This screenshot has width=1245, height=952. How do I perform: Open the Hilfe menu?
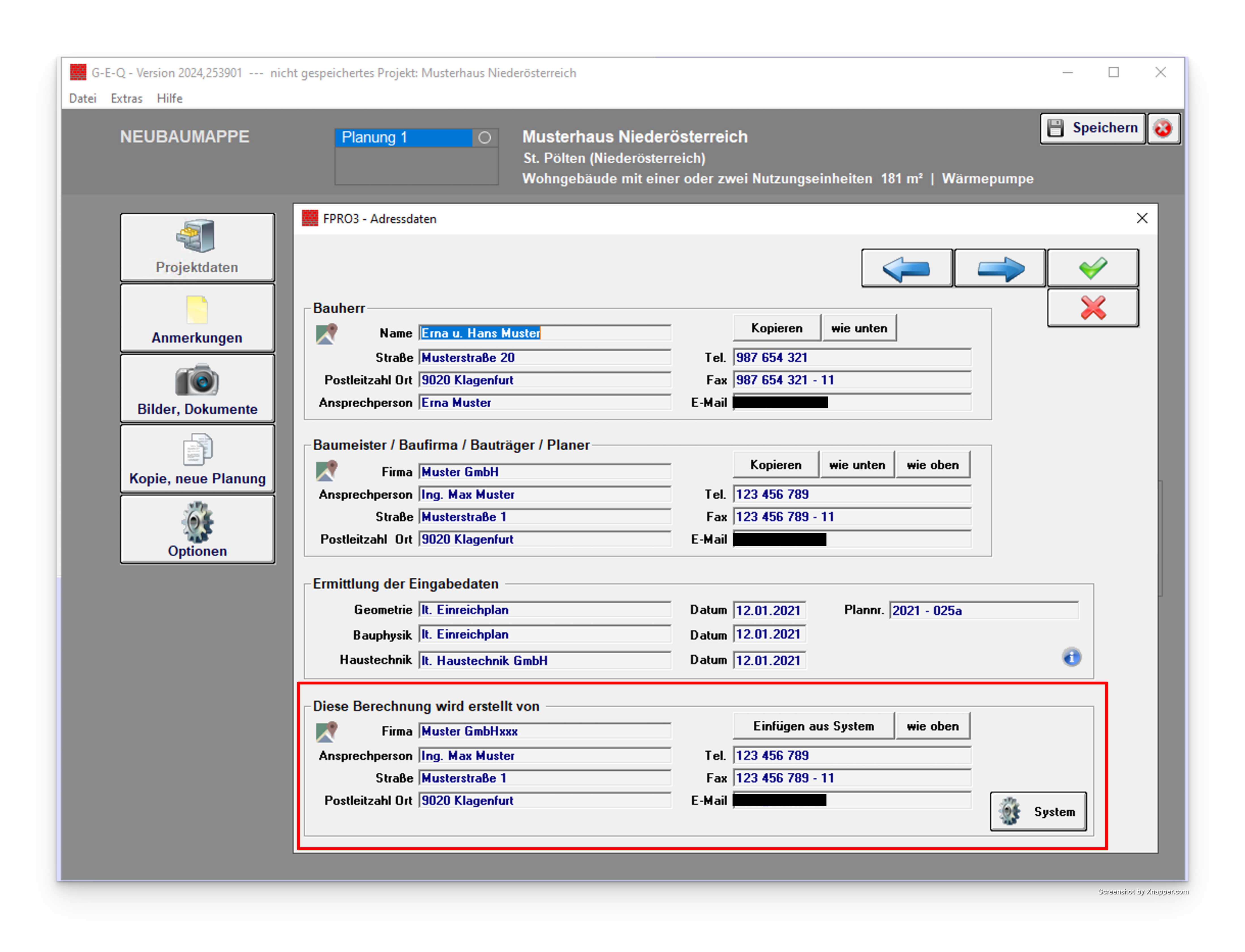pos(169,99)
